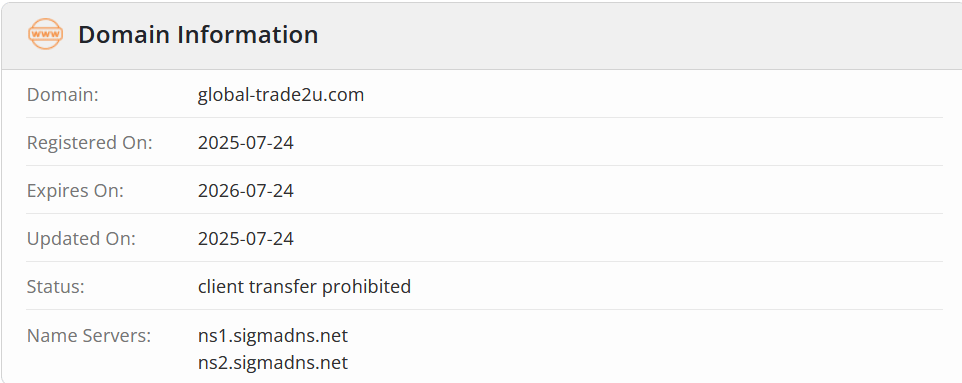Click the Domain: field label
This screenshot has width=962, height=383.
(x=63, y=95)
